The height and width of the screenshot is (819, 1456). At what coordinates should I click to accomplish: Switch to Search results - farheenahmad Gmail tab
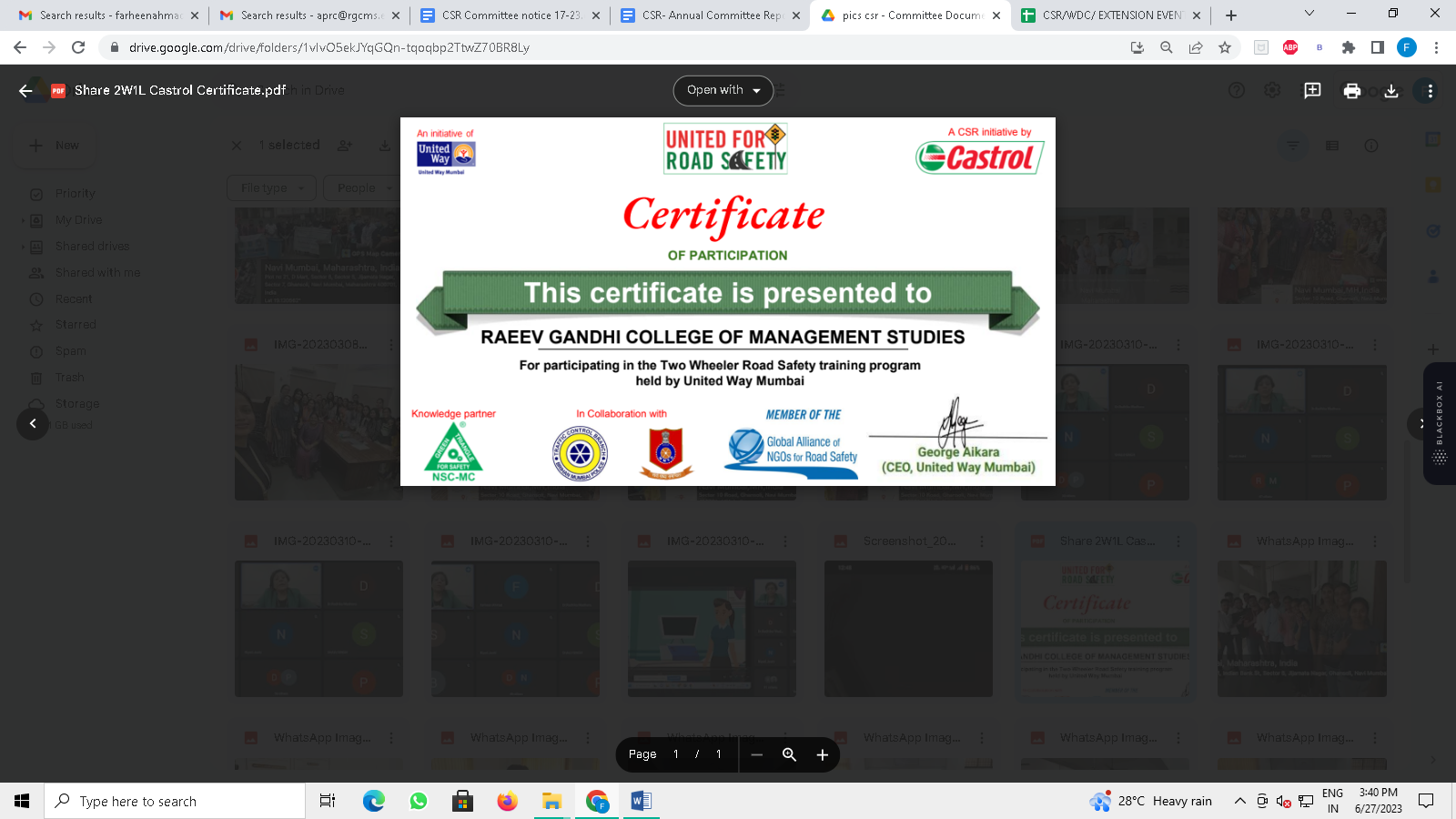(x=108, y=15)
